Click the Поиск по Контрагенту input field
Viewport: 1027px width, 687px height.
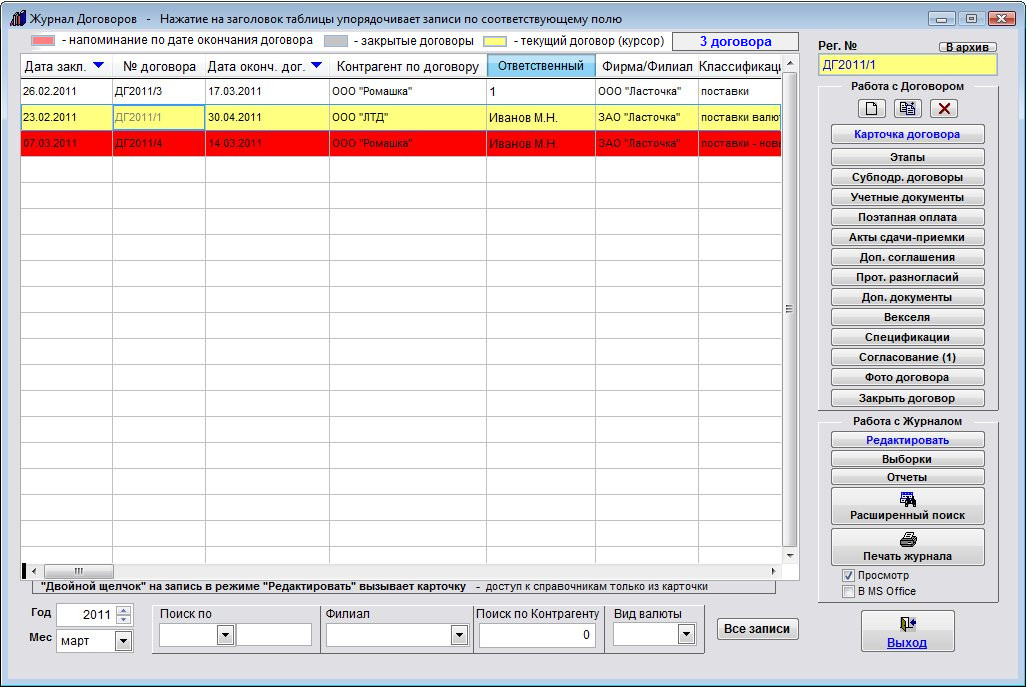(x=538, y=634)
